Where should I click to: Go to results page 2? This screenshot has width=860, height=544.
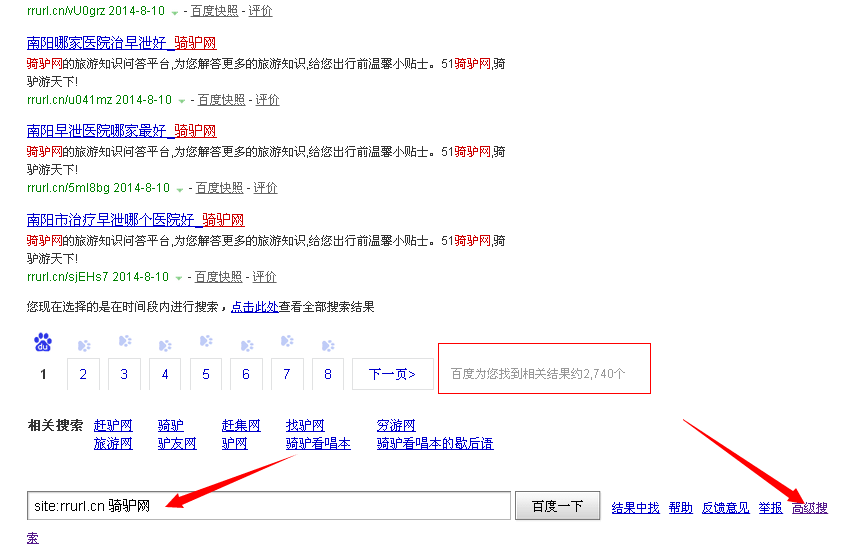click(x=83, y=374)
